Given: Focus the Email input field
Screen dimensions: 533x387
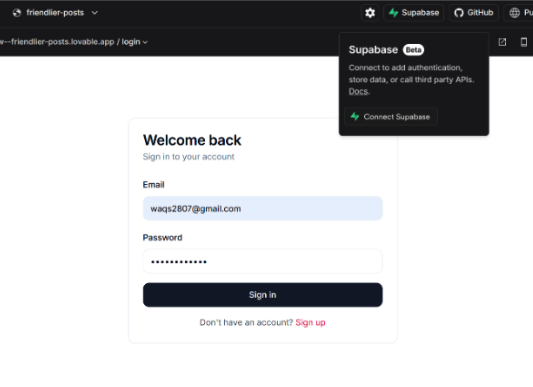Looking at the screenshot, I should 262,208.
